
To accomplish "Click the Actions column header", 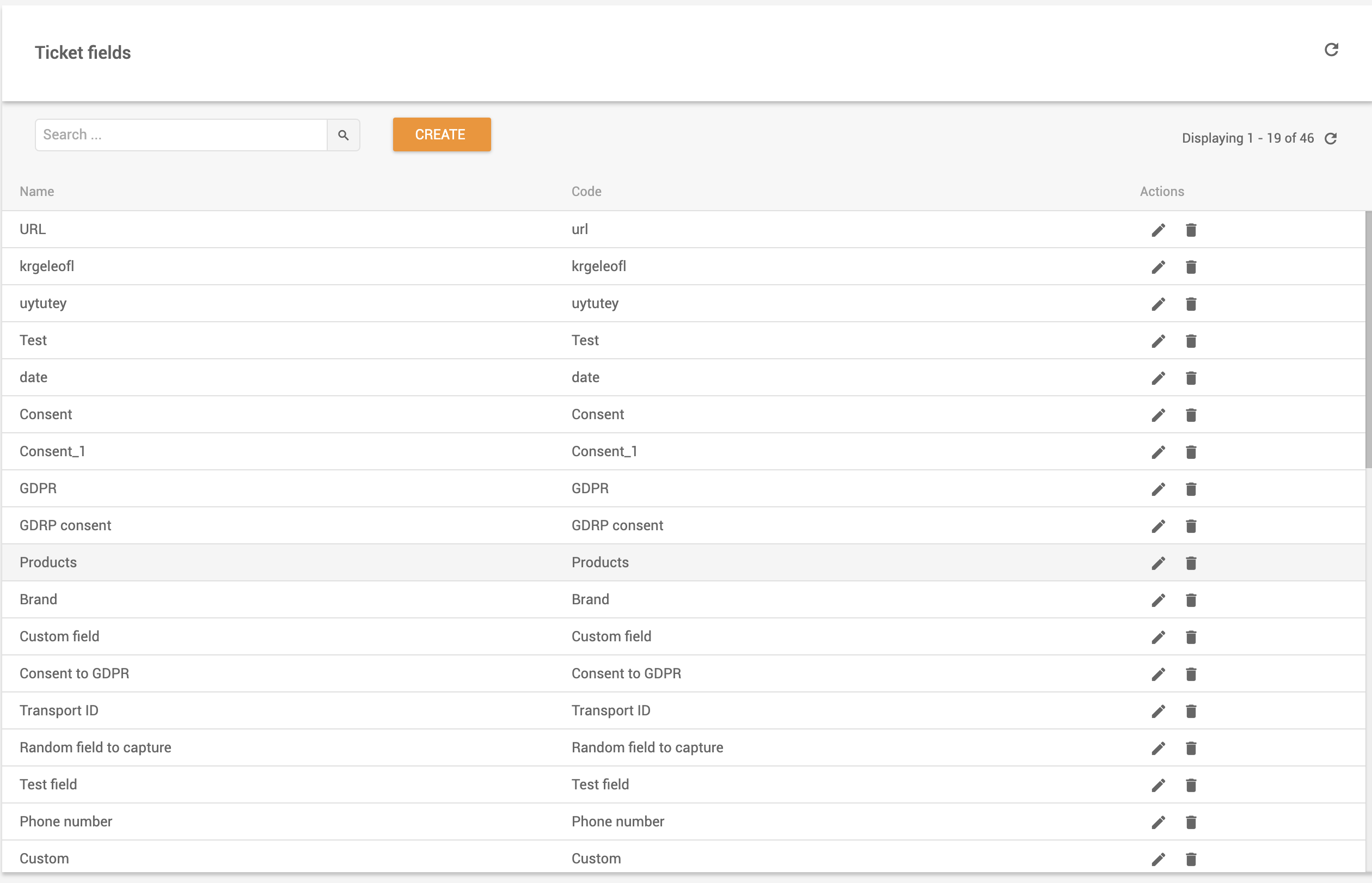I will pyautogui.click(x=1162, y=192).
